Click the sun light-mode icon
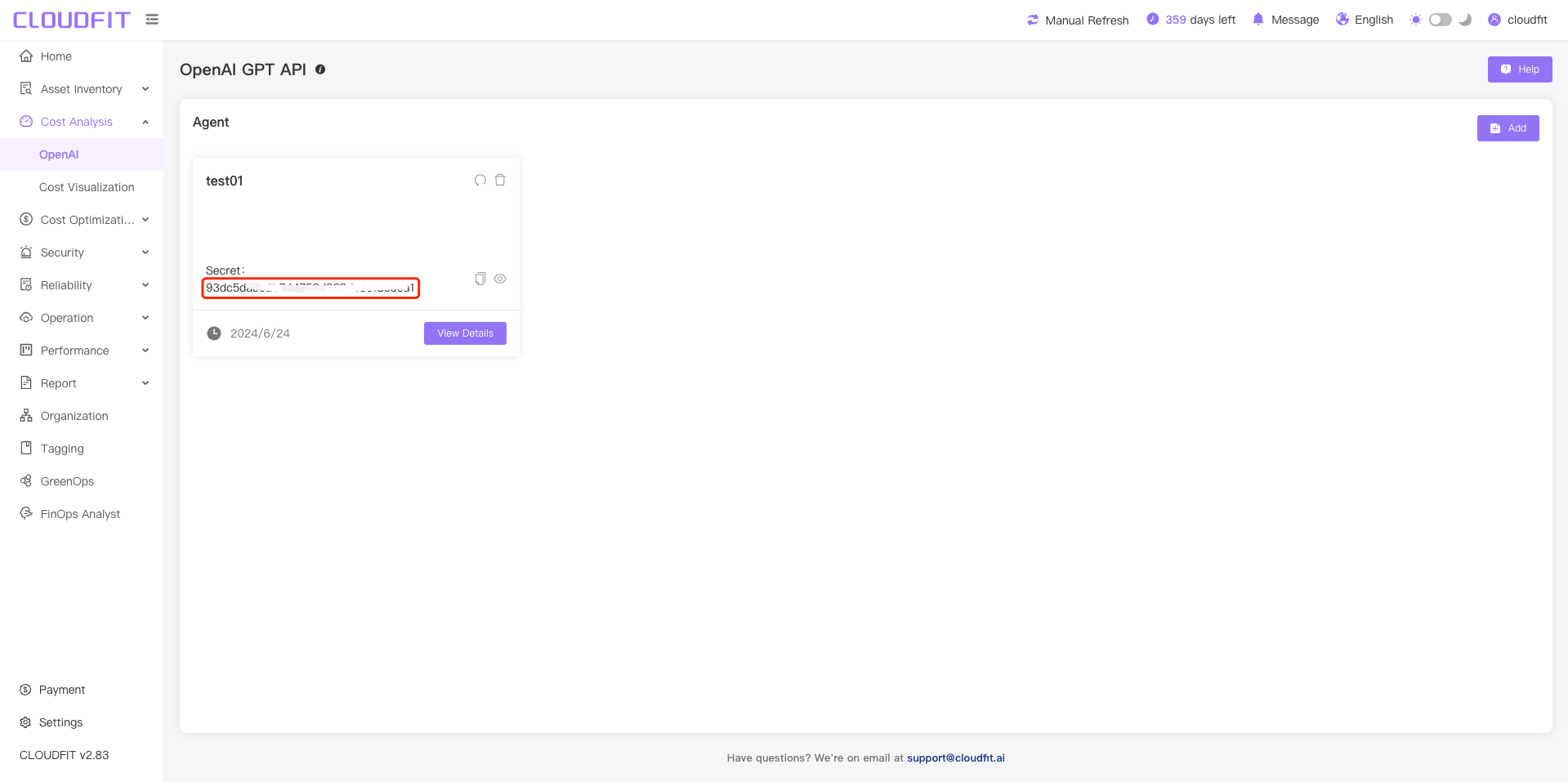The image size is (1568, 782). 1416,20
